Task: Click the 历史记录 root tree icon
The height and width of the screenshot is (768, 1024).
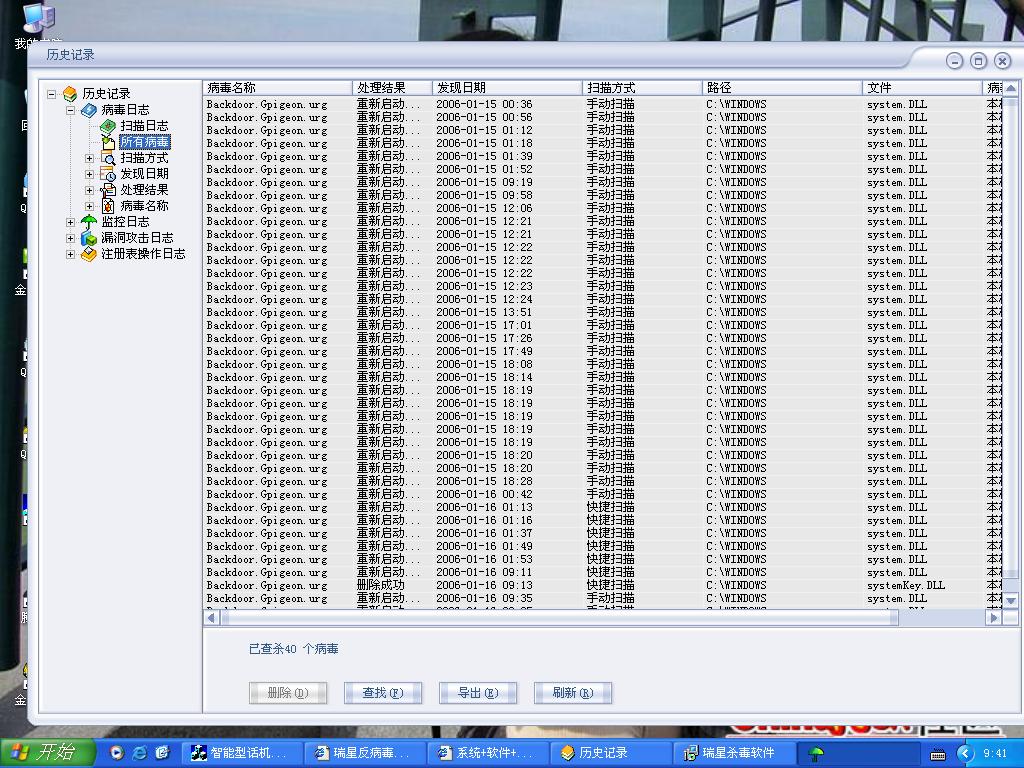Action: [x=70, y=94]
